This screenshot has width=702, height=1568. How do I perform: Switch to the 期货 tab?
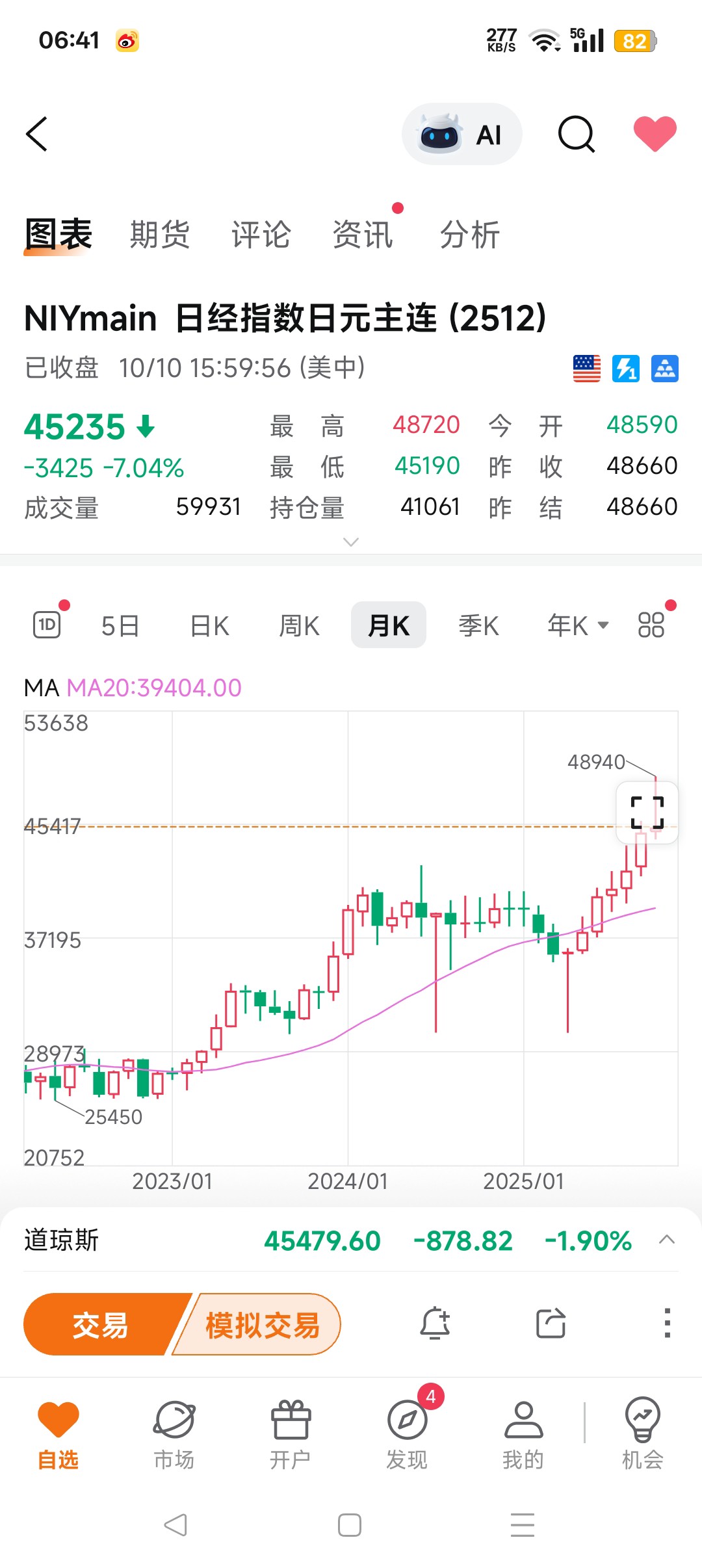pyautogui.click(x=160, y=235)
